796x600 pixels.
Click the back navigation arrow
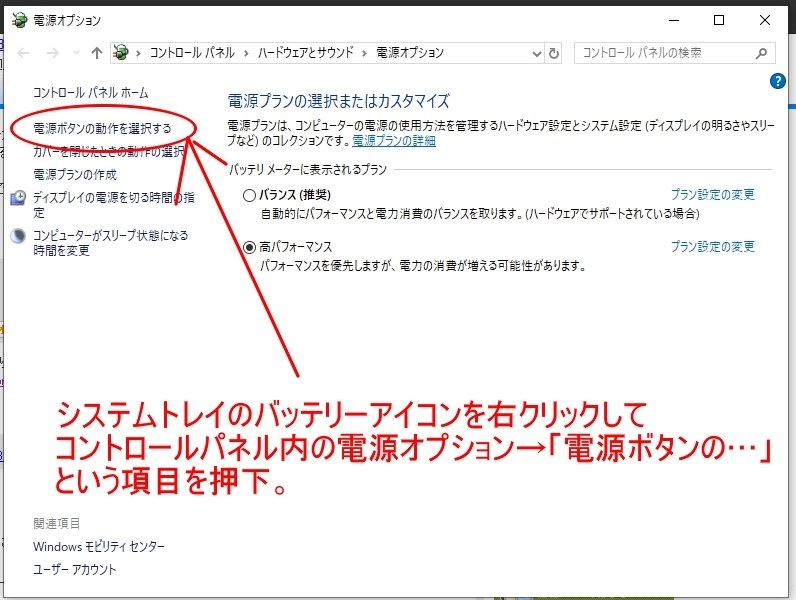(x=23, y=53)
